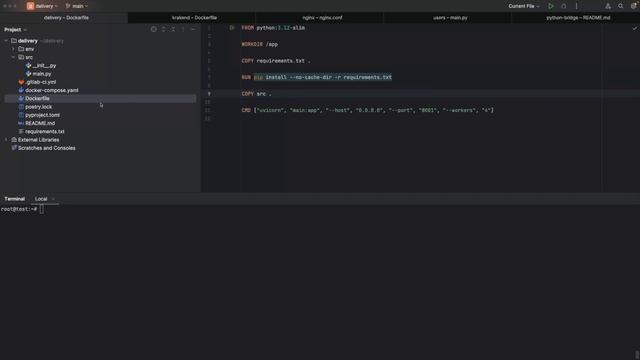Click the WORKDIR /app line

coord(260,44)
